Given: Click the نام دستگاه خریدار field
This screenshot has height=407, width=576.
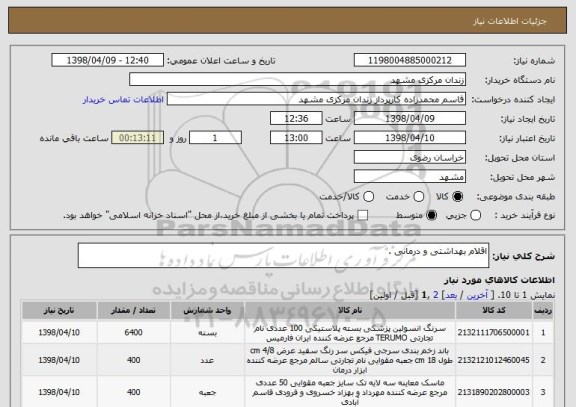Looking at the screenshot, I should tap(297, 80).
